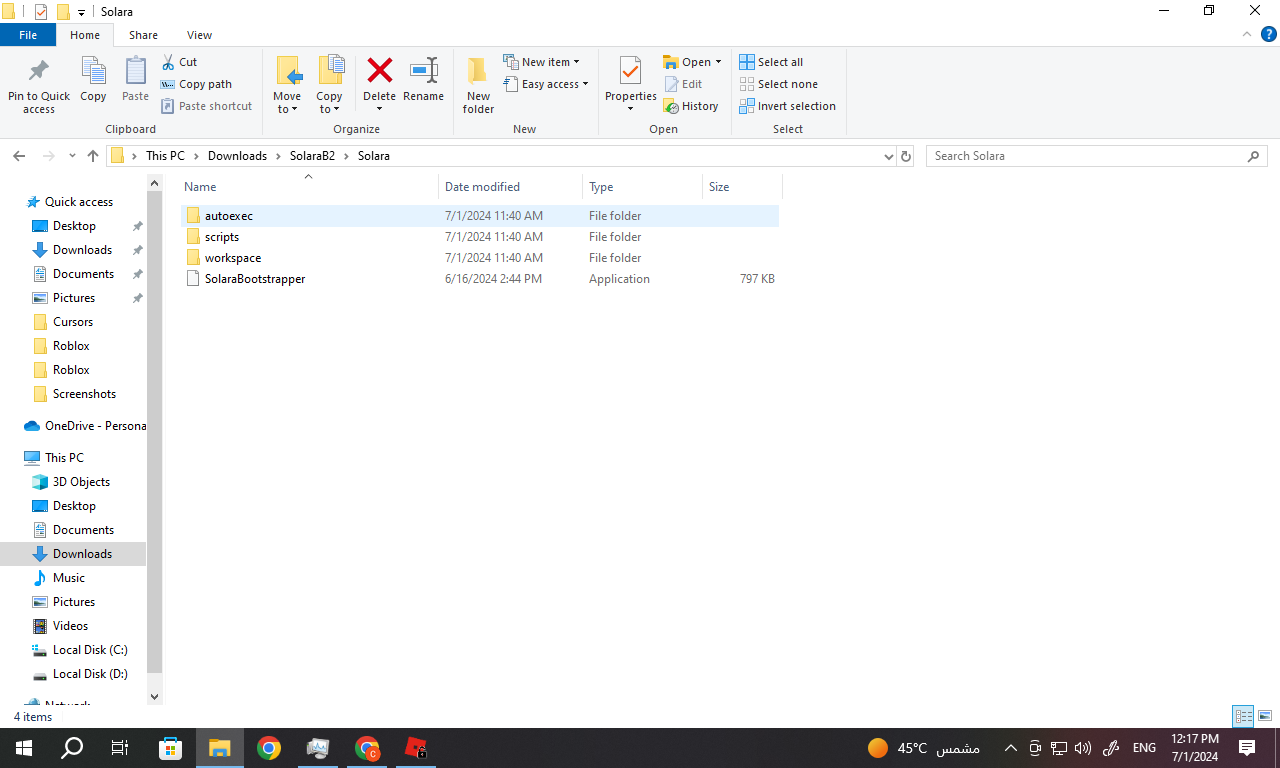Go back to previous folder

click(19, 156)
